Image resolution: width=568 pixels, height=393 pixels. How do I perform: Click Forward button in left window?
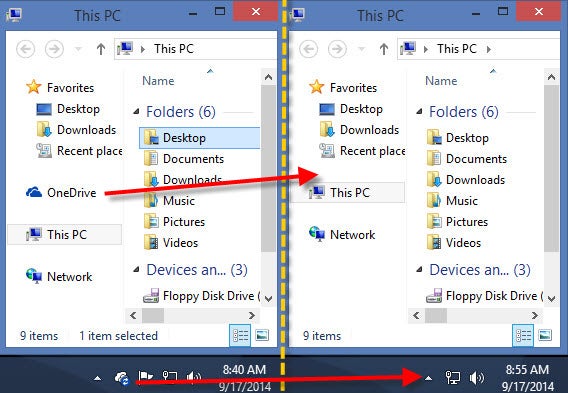pos(54,49)
